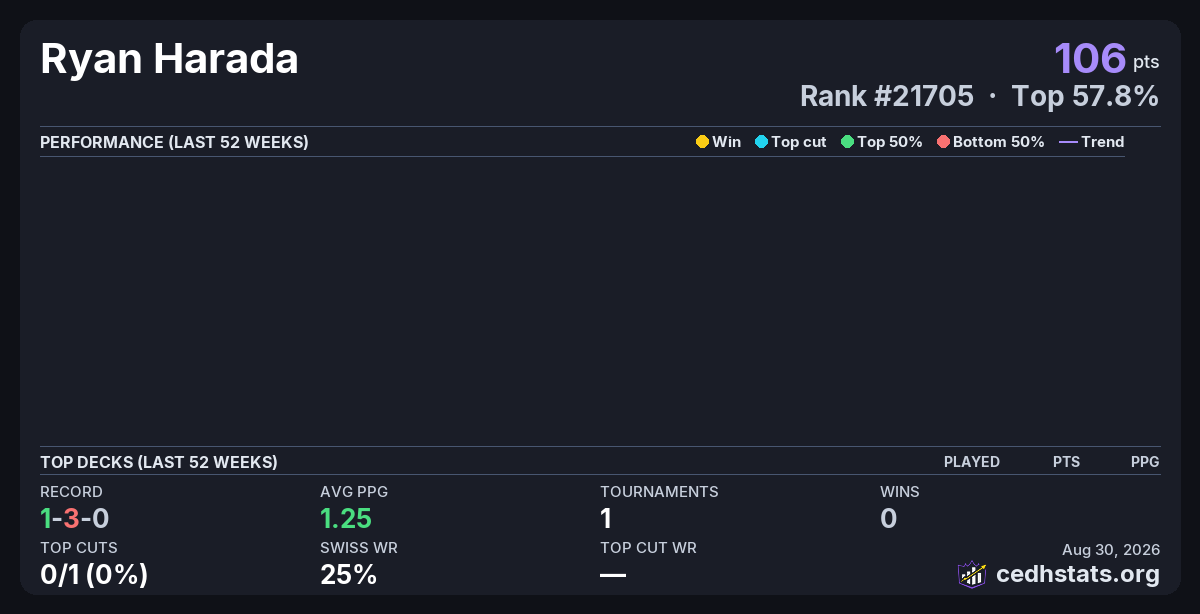The height and width of the screenshot is (614, 1200).
Task: Select the Top Decks (Last 52 Weeks) header
Action: 159,462
